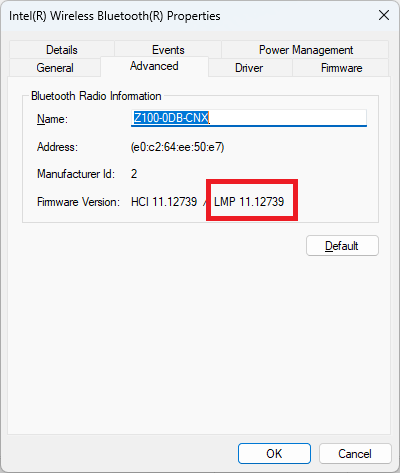Click the Name input field
Image resolution: width=400 pixels, height=473 pixels.
coord(249,118)
